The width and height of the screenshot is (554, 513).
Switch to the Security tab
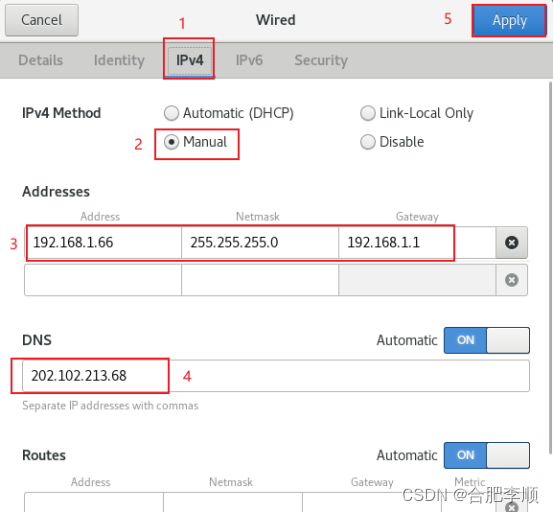tap(321, 60)
